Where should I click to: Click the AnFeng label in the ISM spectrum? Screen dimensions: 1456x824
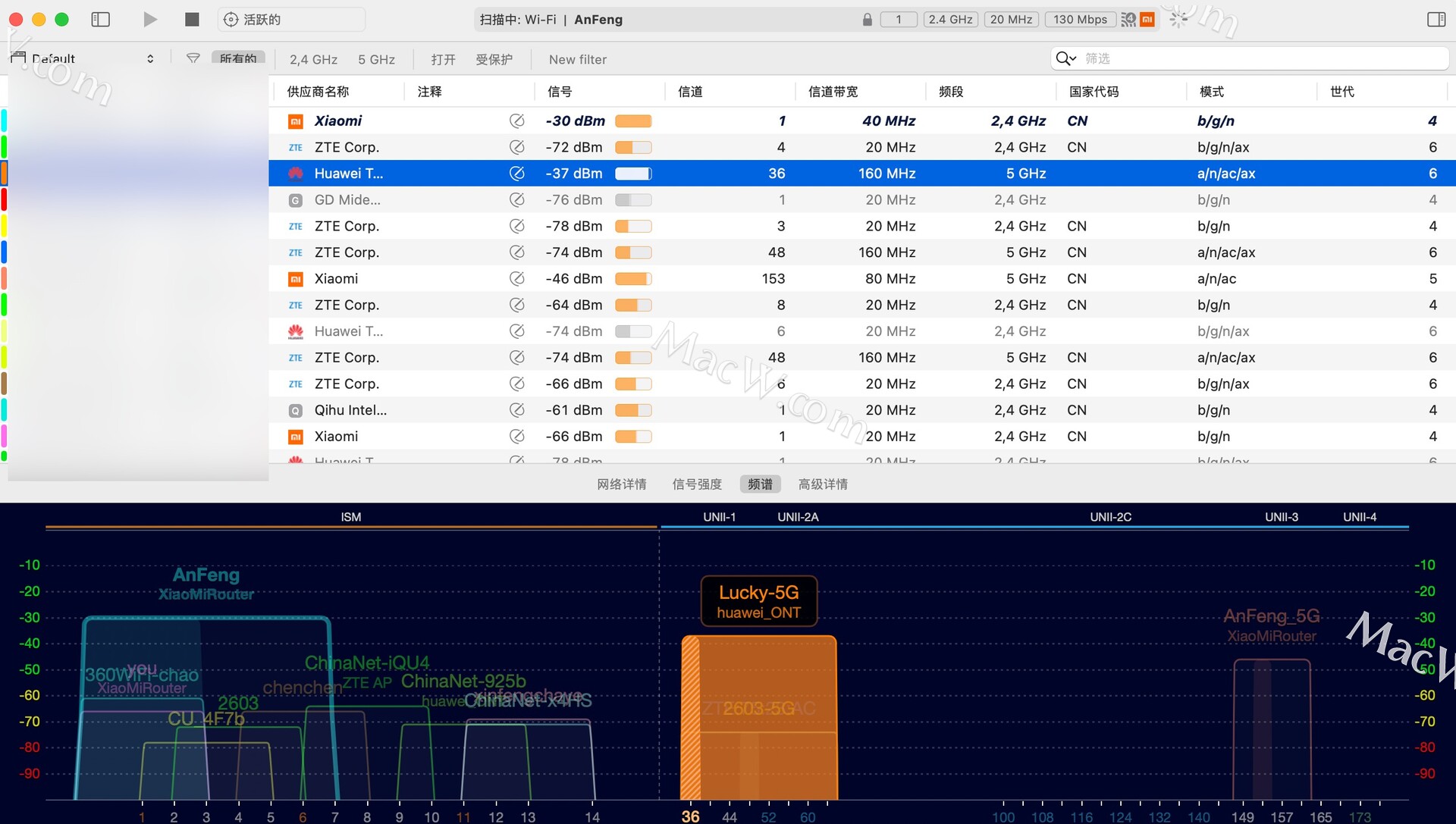point(206,575)
